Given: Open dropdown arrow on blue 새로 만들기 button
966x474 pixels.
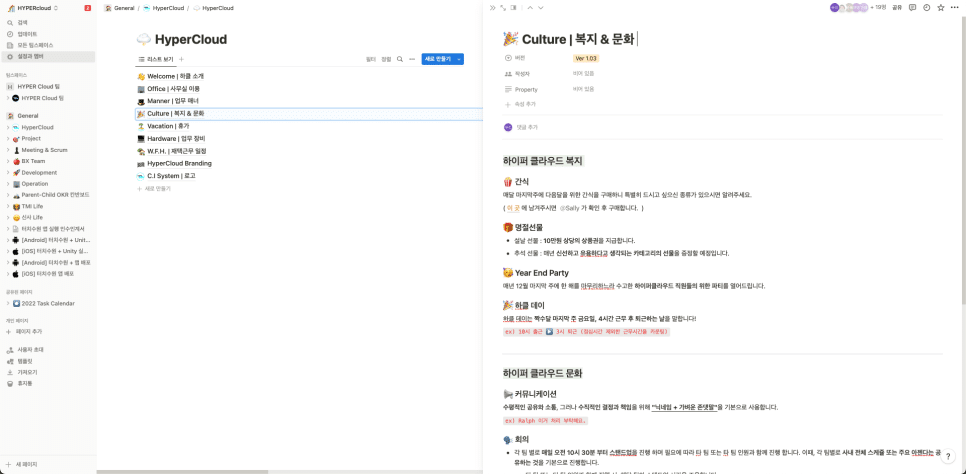Looking at the screenshot, I should pyautogui.click(x=459, y=59).
